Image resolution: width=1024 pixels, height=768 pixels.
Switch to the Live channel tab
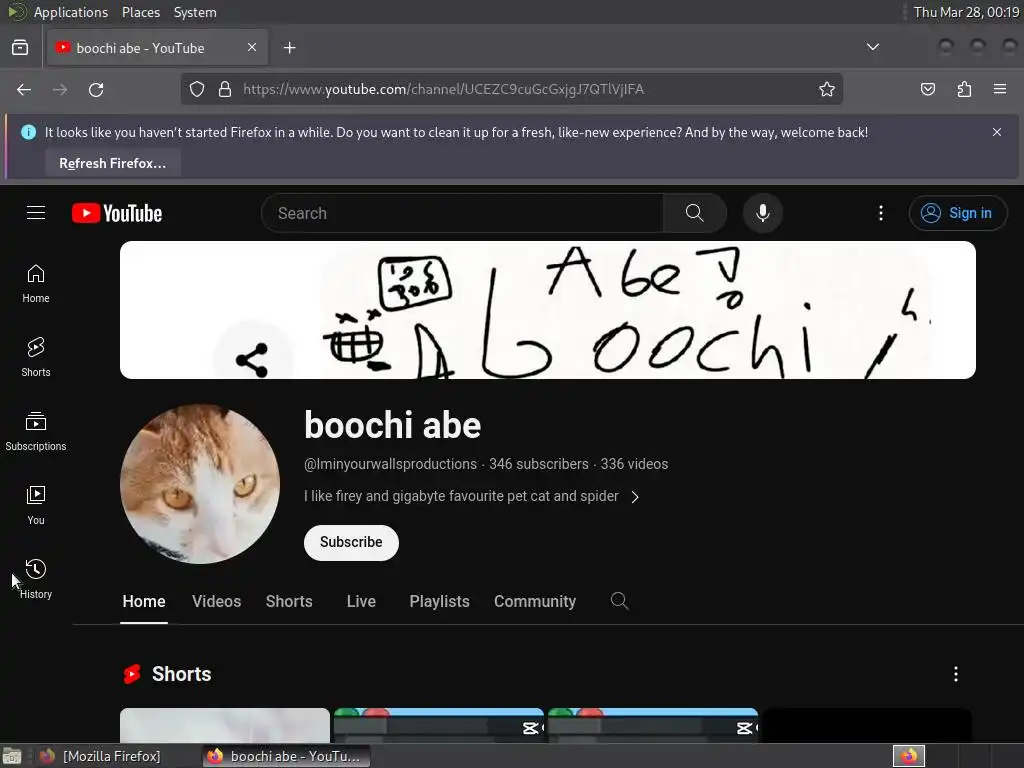[361, 601]
